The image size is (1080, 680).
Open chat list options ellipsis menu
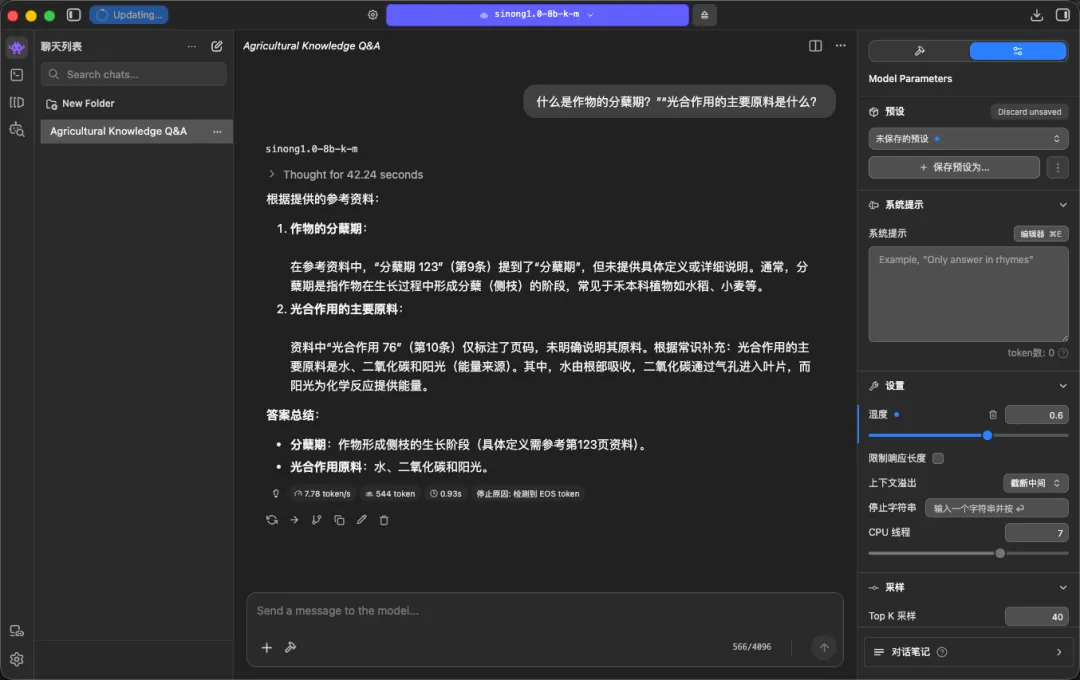[191, 46]
